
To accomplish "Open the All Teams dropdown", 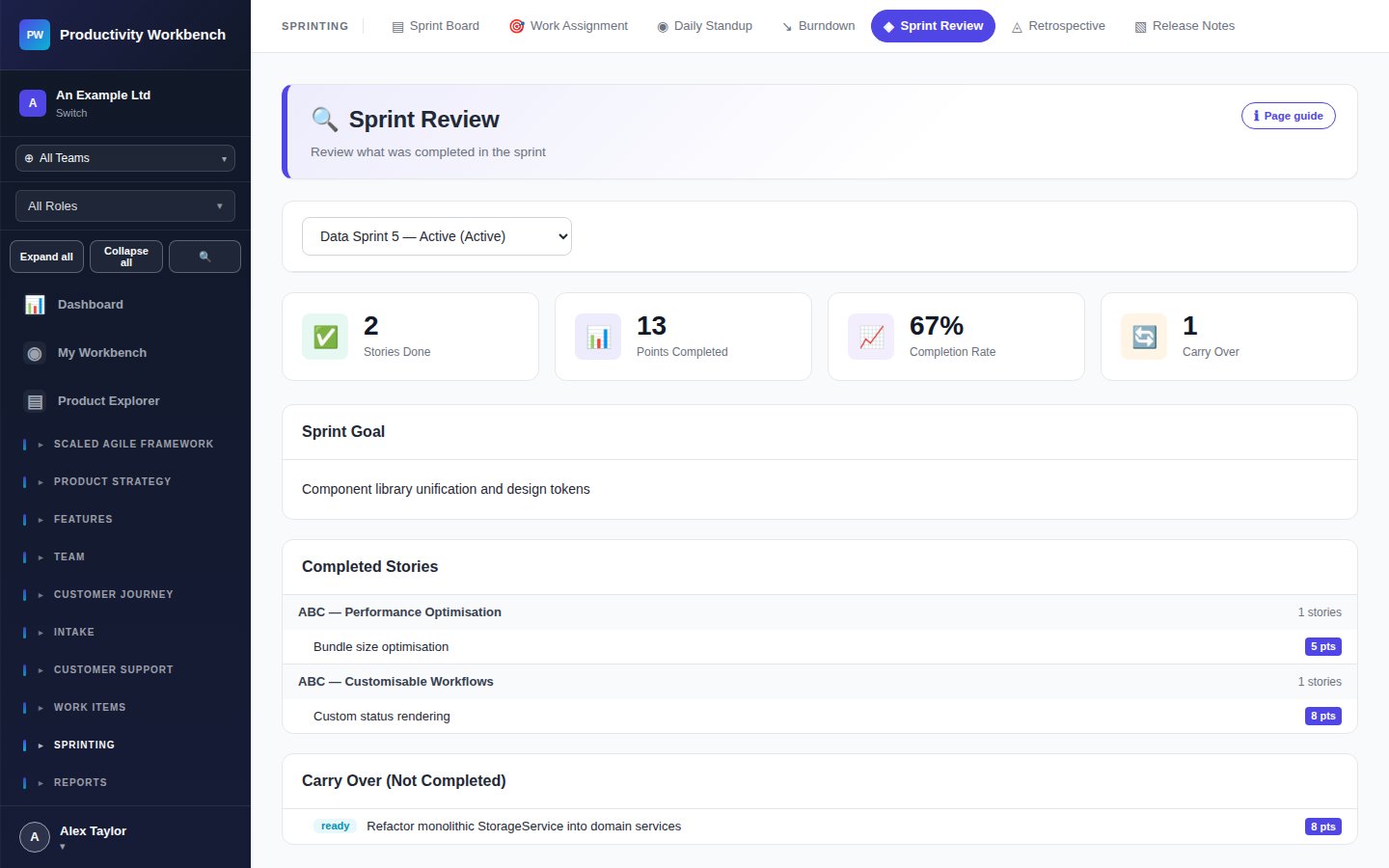I will coord(125,158).
